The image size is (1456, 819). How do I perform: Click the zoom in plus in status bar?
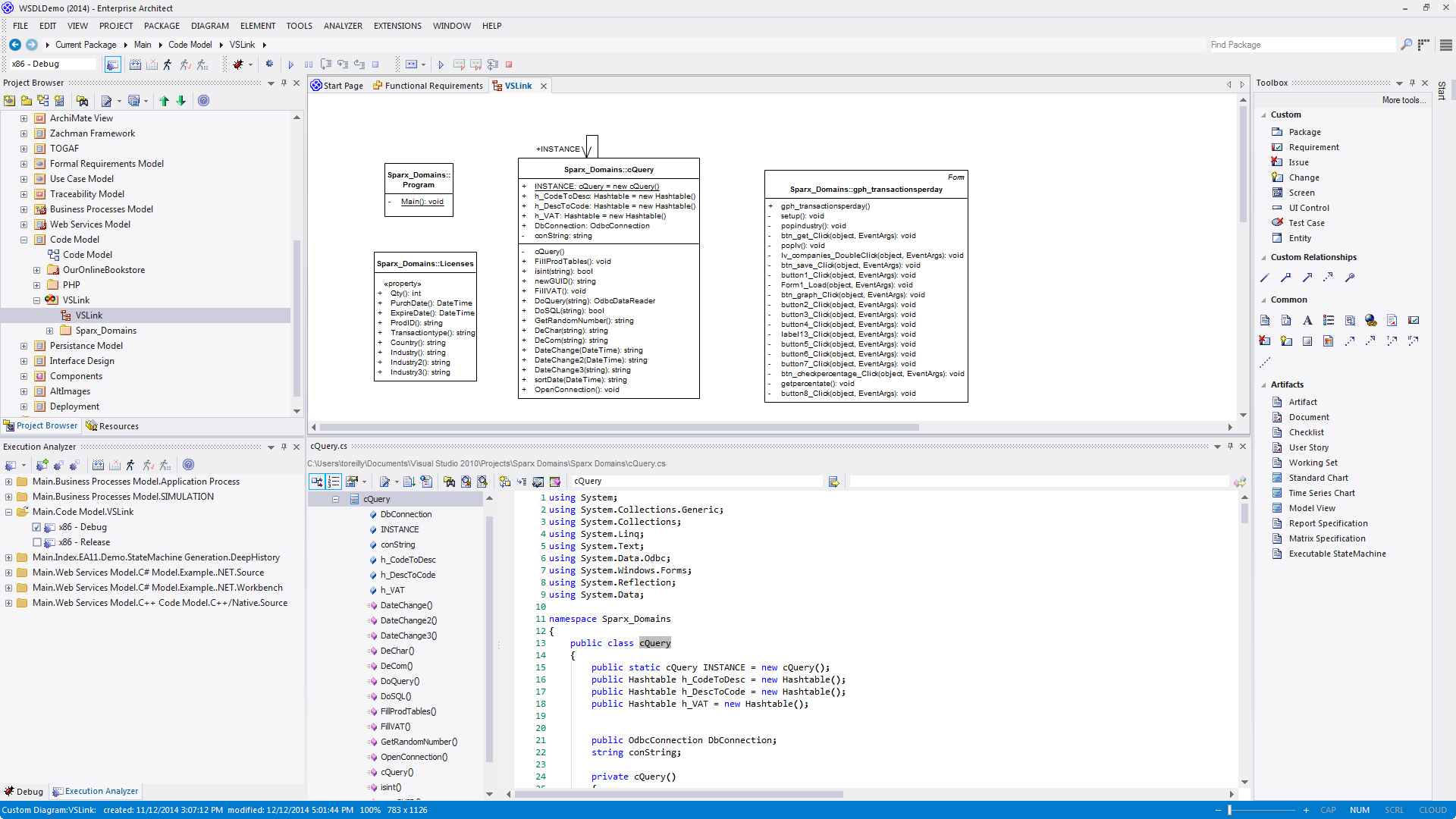click(1306, 810)
